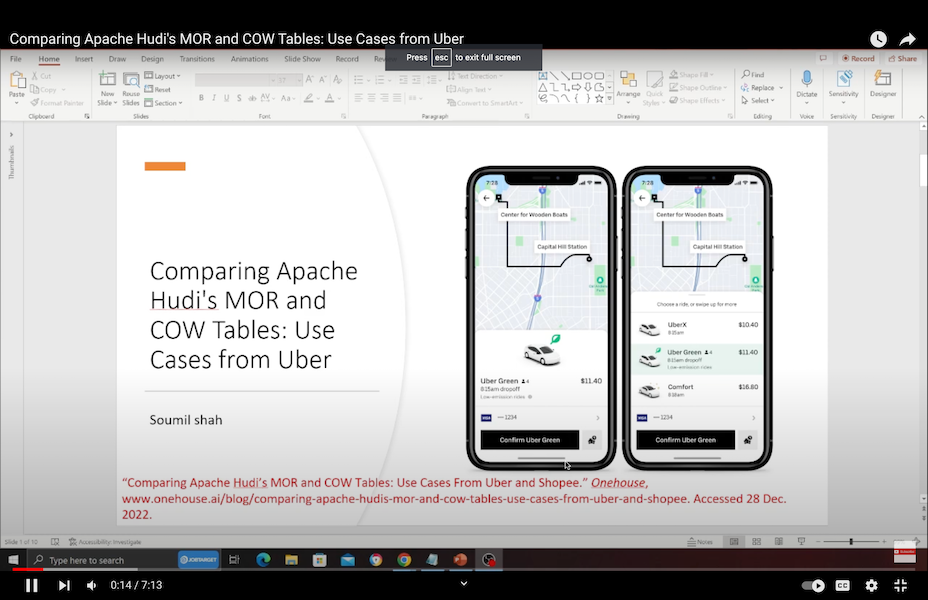Expand the Layout dropdown

(163, 76)
